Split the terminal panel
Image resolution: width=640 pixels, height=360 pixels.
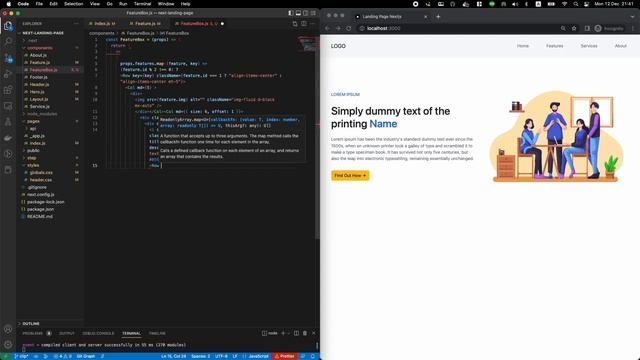pyautogui.click(x=296, y=333)
